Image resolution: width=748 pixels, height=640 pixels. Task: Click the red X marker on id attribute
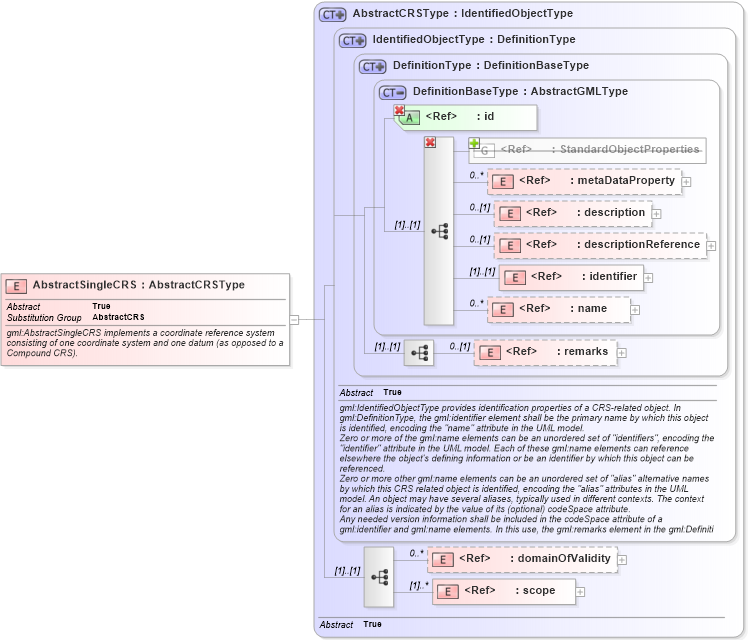[399, 110]
